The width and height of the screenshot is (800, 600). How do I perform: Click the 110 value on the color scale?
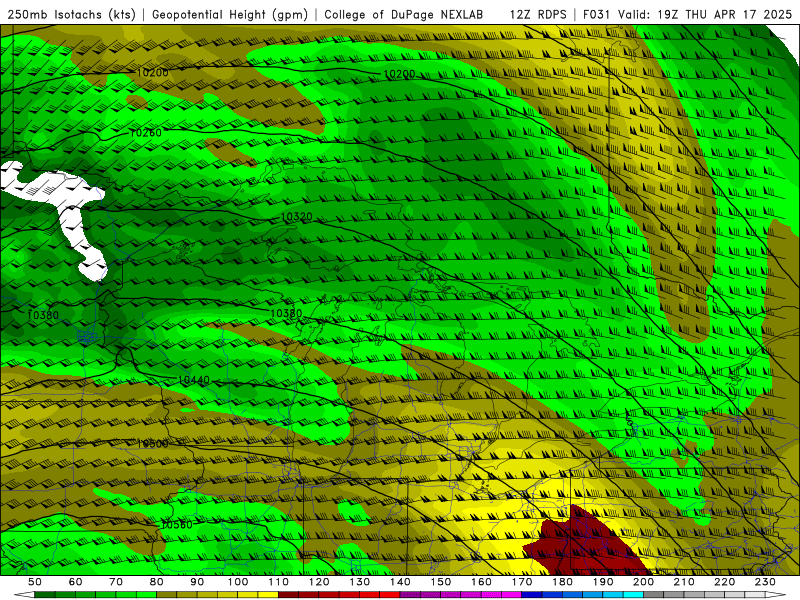279,582
